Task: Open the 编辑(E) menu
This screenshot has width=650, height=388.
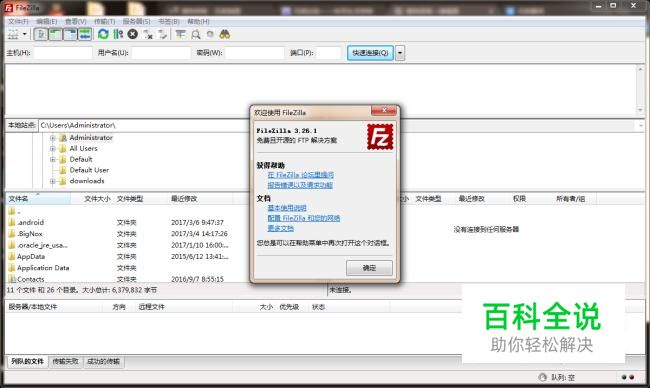Action: pos(47,21)
